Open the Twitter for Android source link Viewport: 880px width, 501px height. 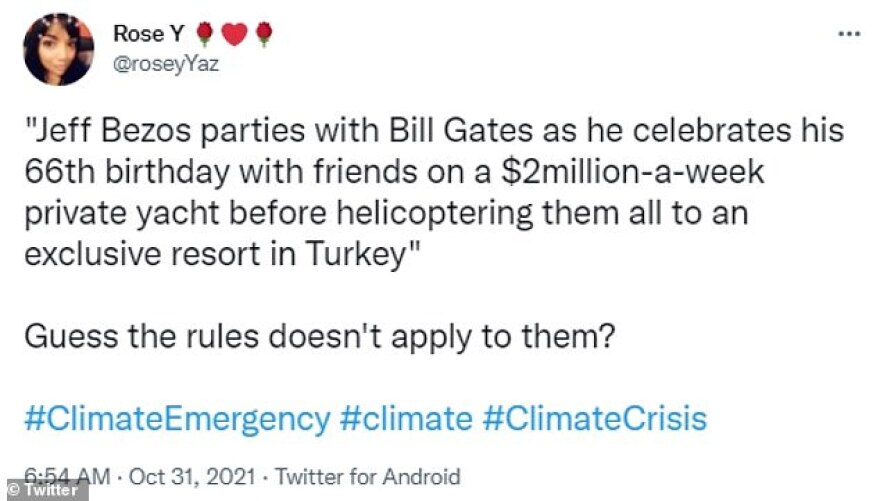pyautogui.click(x=367, y=476)
